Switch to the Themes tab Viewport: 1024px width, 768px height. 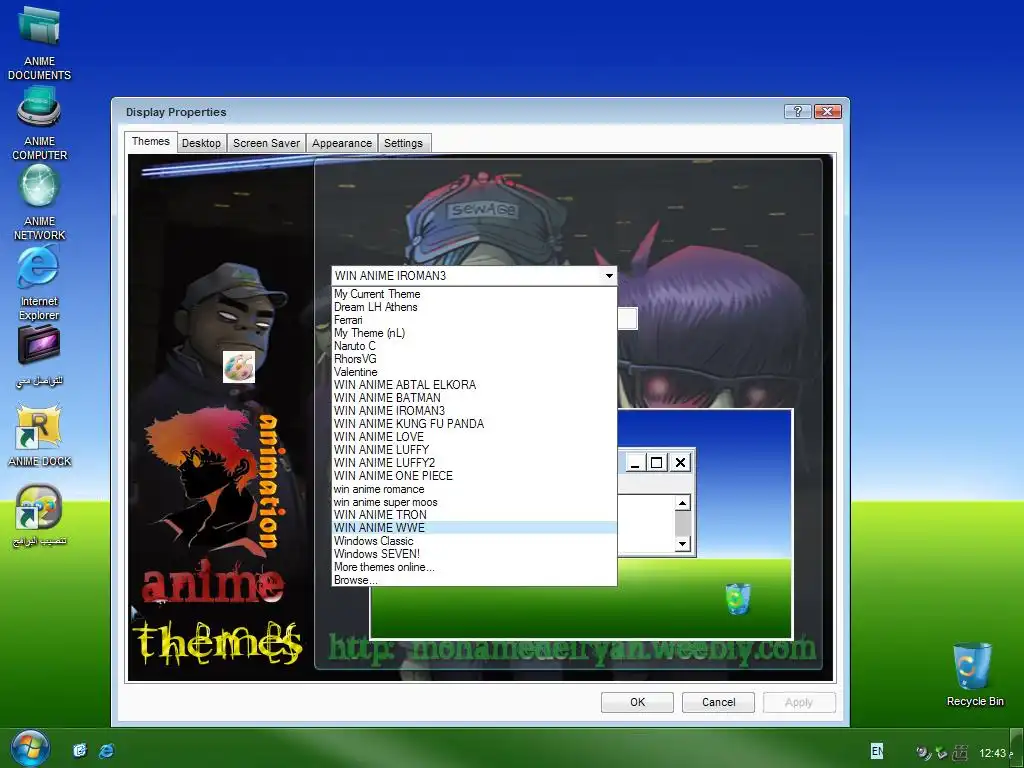(x=151, y=141)
